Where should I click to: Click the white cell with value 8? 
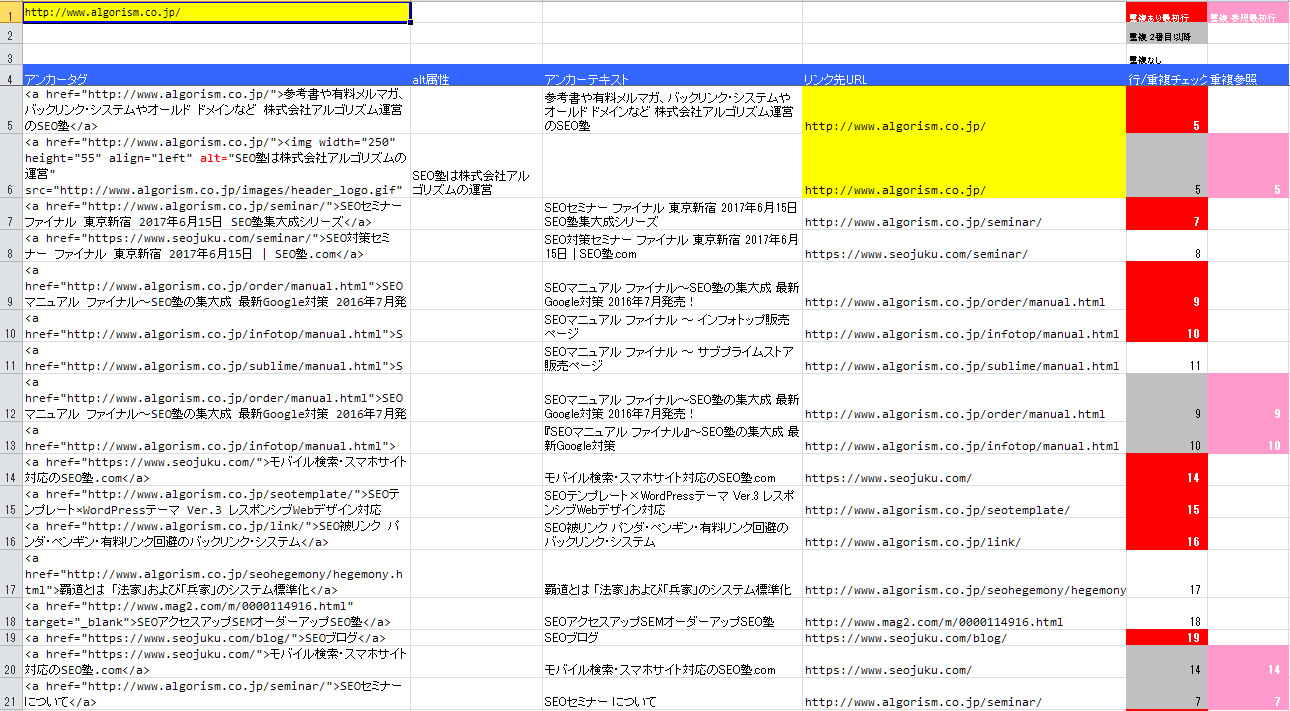1167,246
